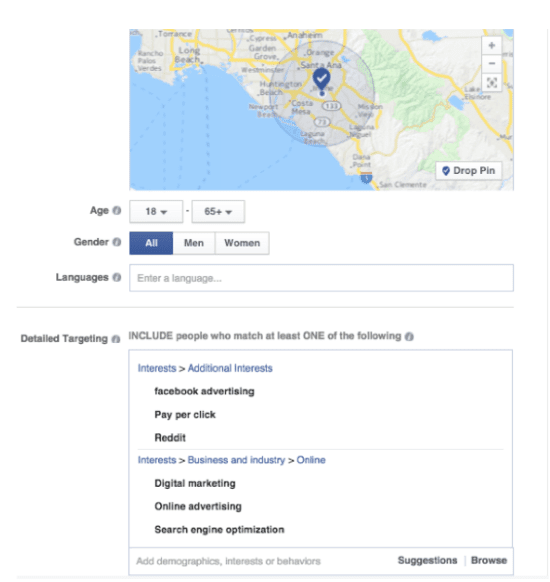Click the location pin marker on map
The height and width of the screenshot is (582, 550).
(x=321, y=79)
